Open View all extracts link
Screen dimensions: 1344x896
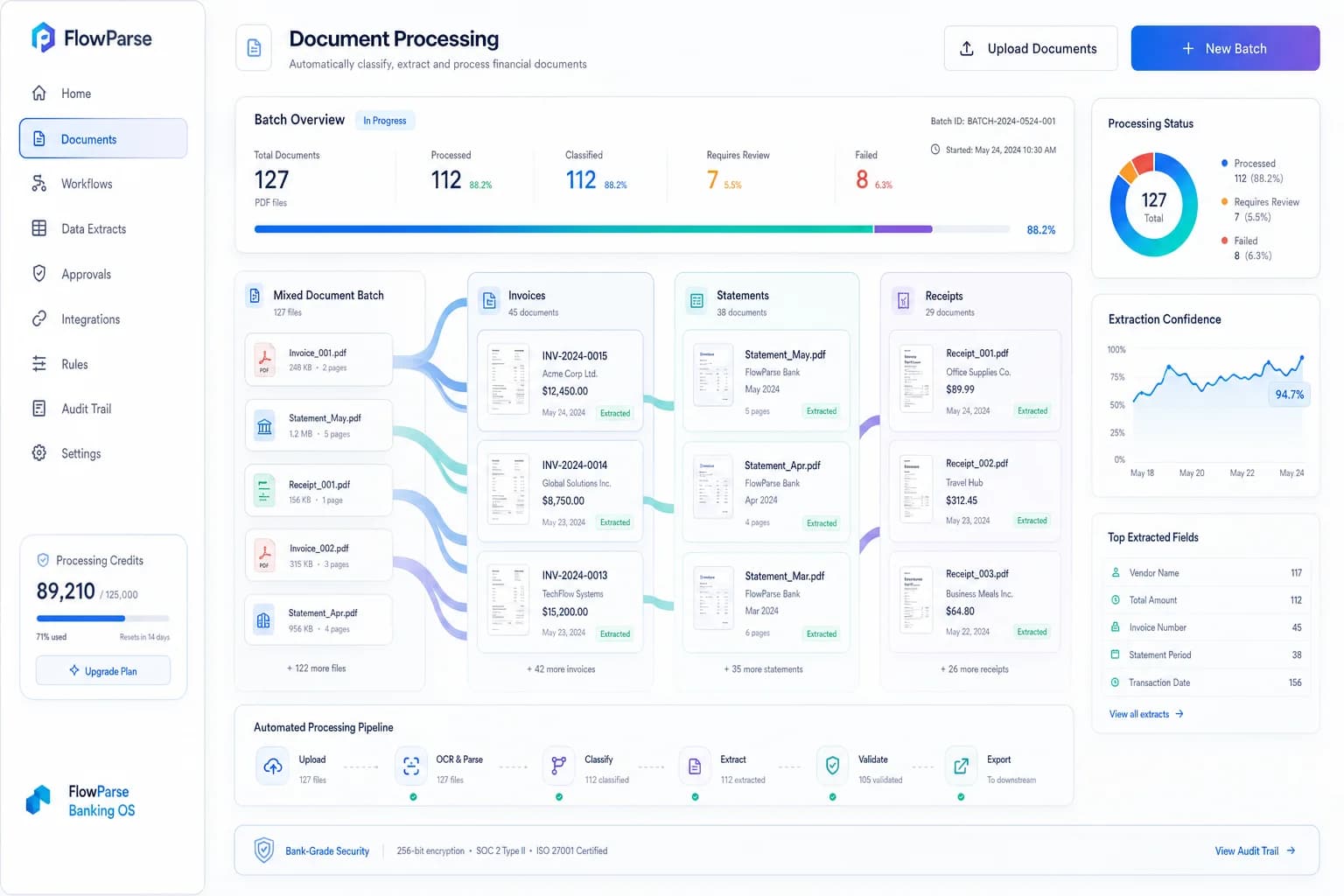[1146, 714]
